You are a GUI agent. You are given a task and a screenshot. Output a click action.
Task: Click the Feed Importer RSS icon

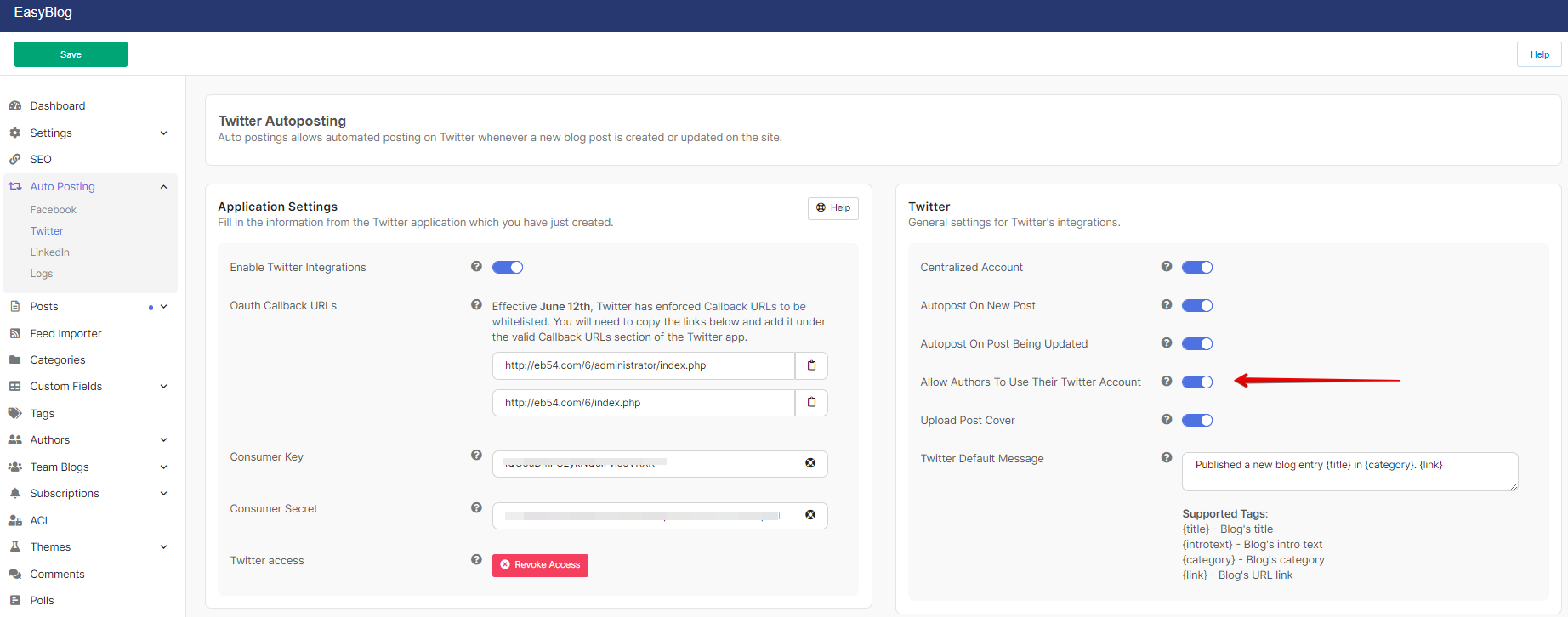14,334
